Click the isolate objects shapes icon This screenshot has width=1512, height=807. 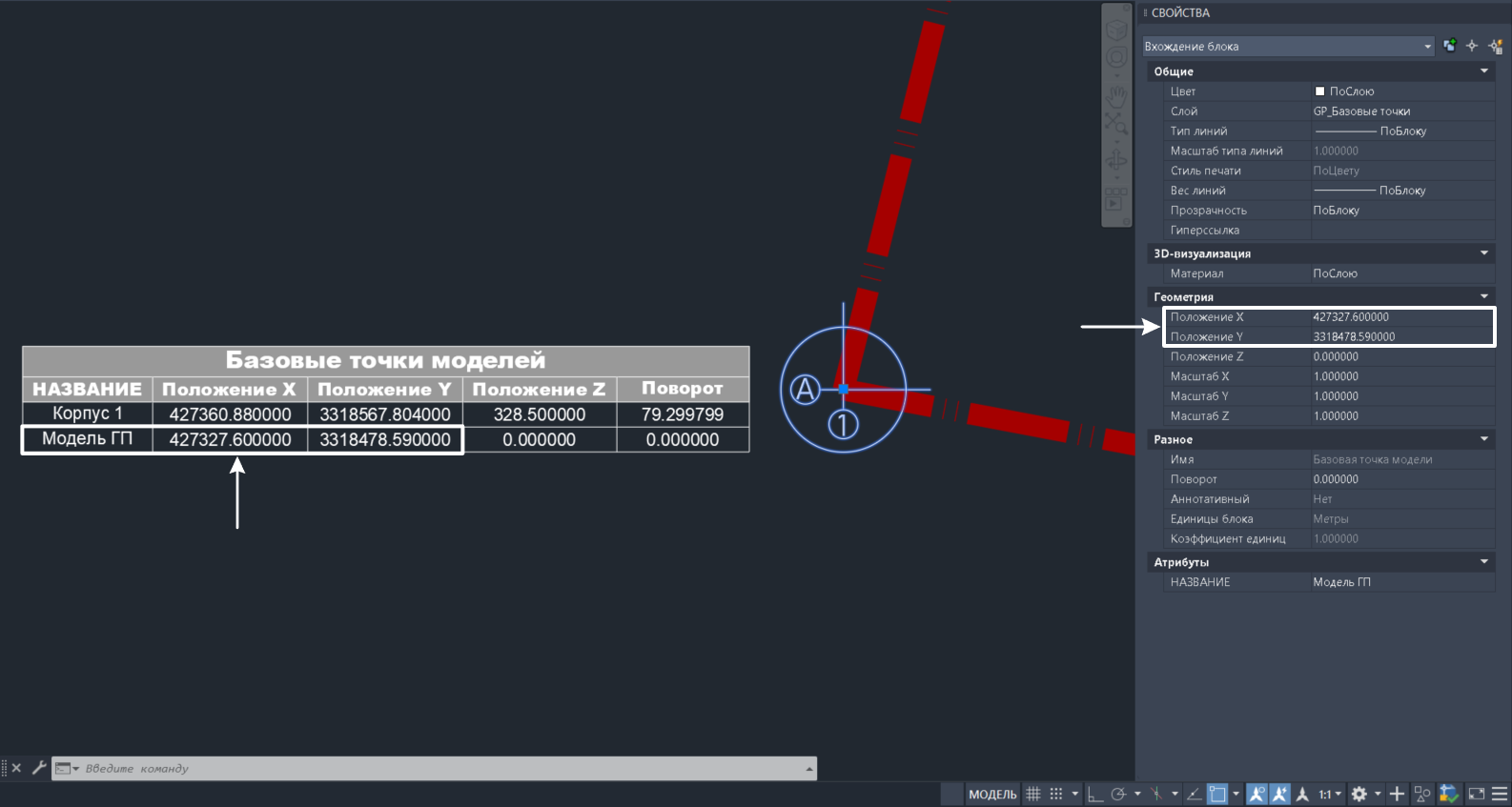point(1422,794)
